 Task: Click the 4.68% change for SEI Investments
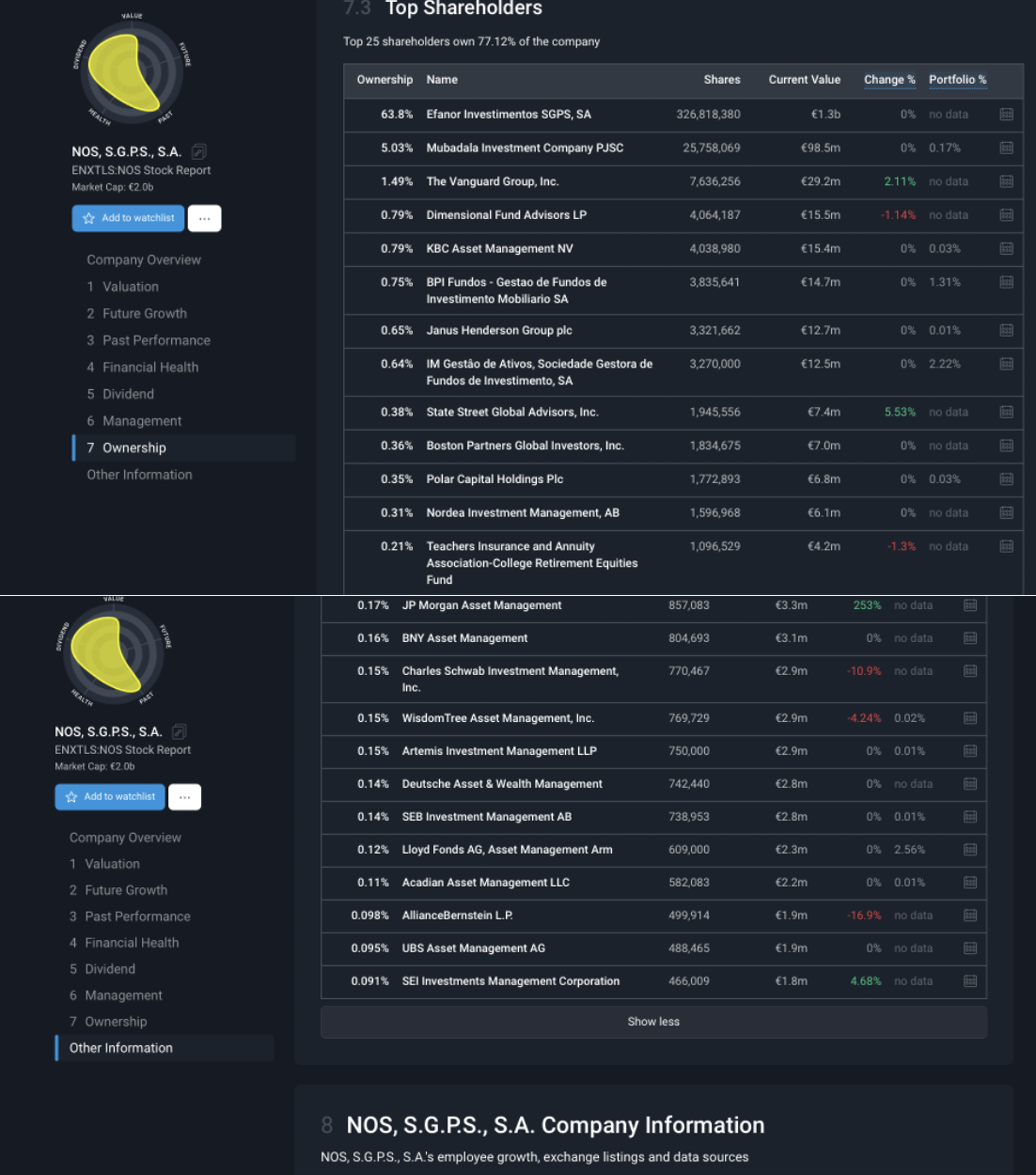866,981
